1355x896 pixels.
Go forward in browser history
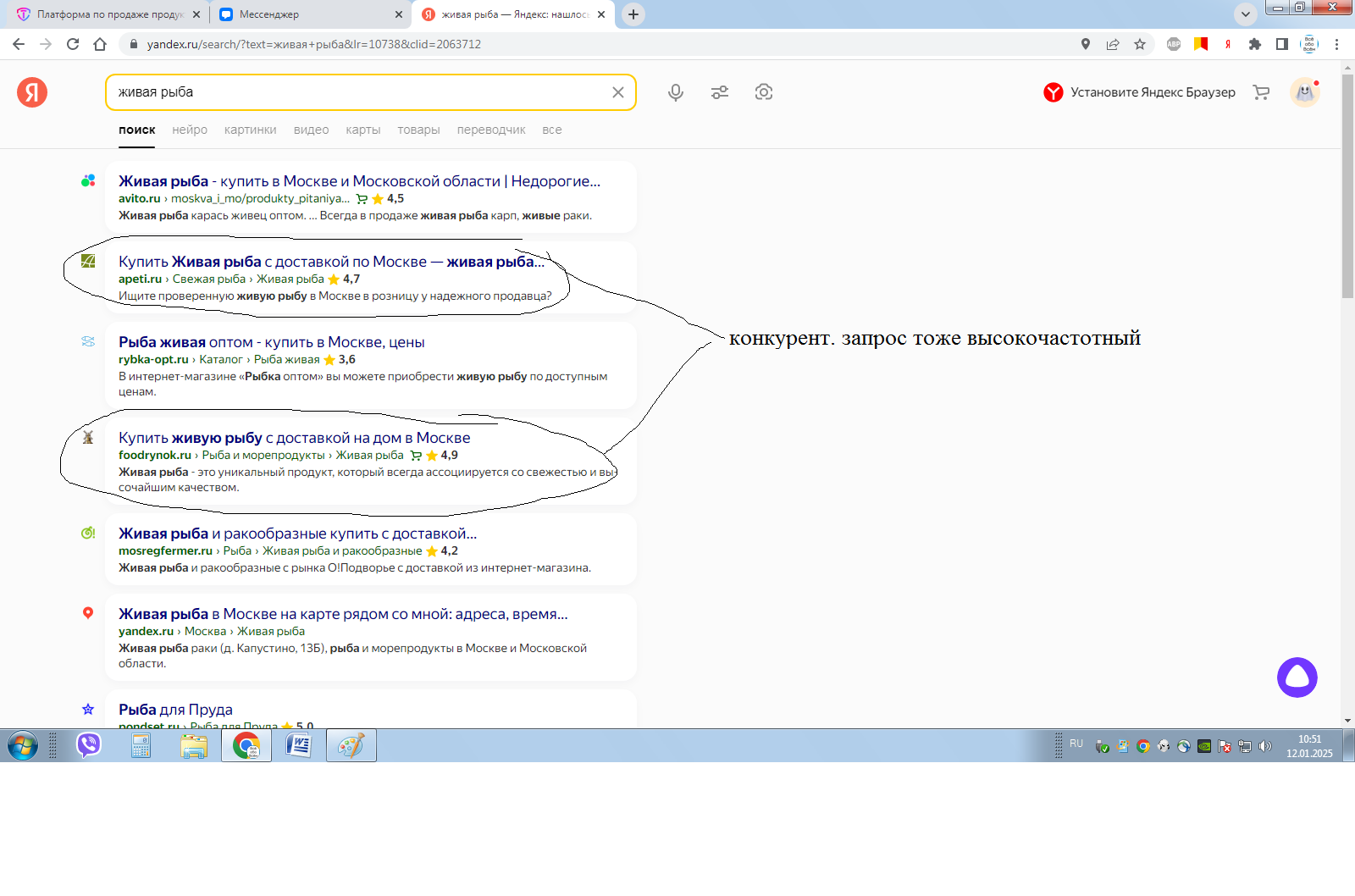point(46,44)
